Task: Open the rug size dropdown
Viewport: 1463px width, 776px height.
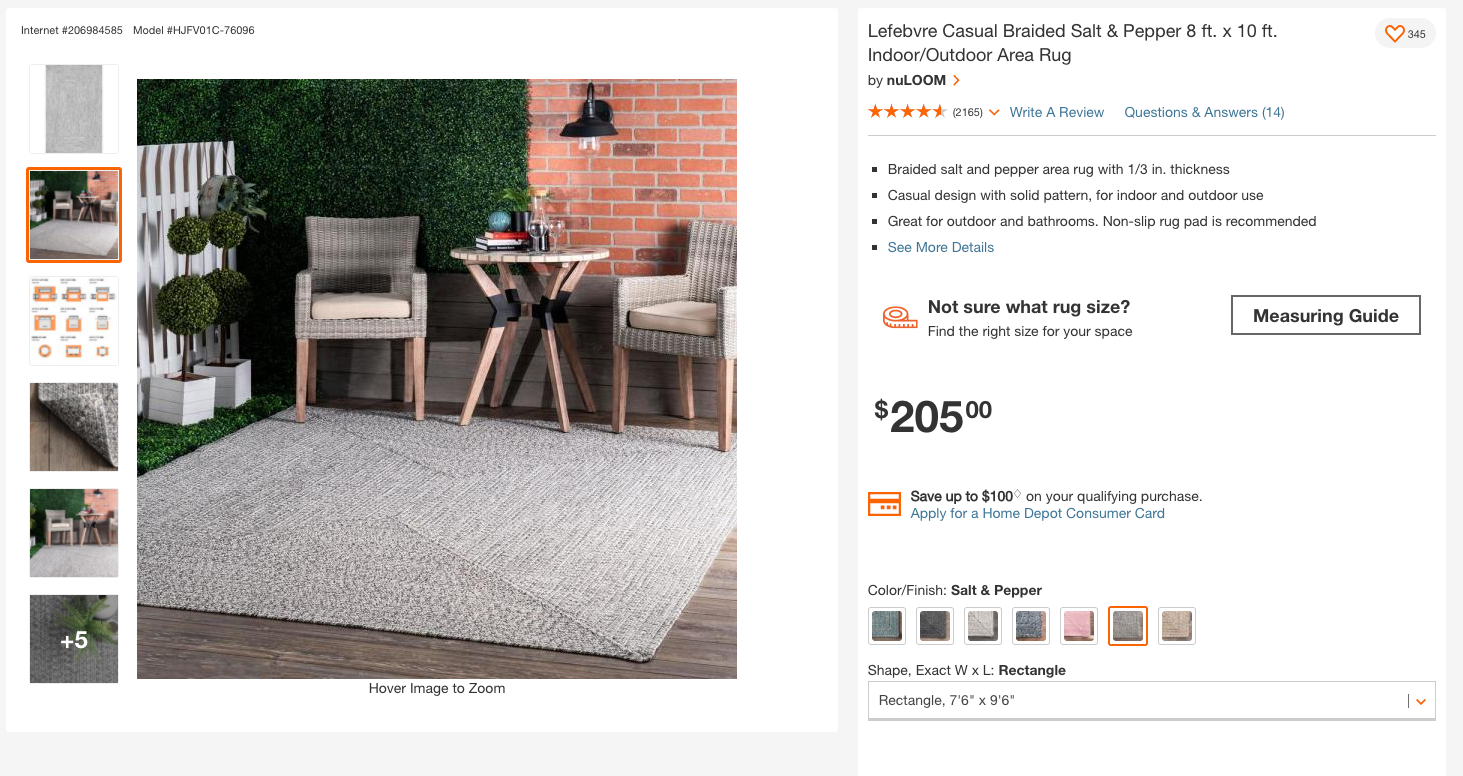Action: [x=1151, y=700]
